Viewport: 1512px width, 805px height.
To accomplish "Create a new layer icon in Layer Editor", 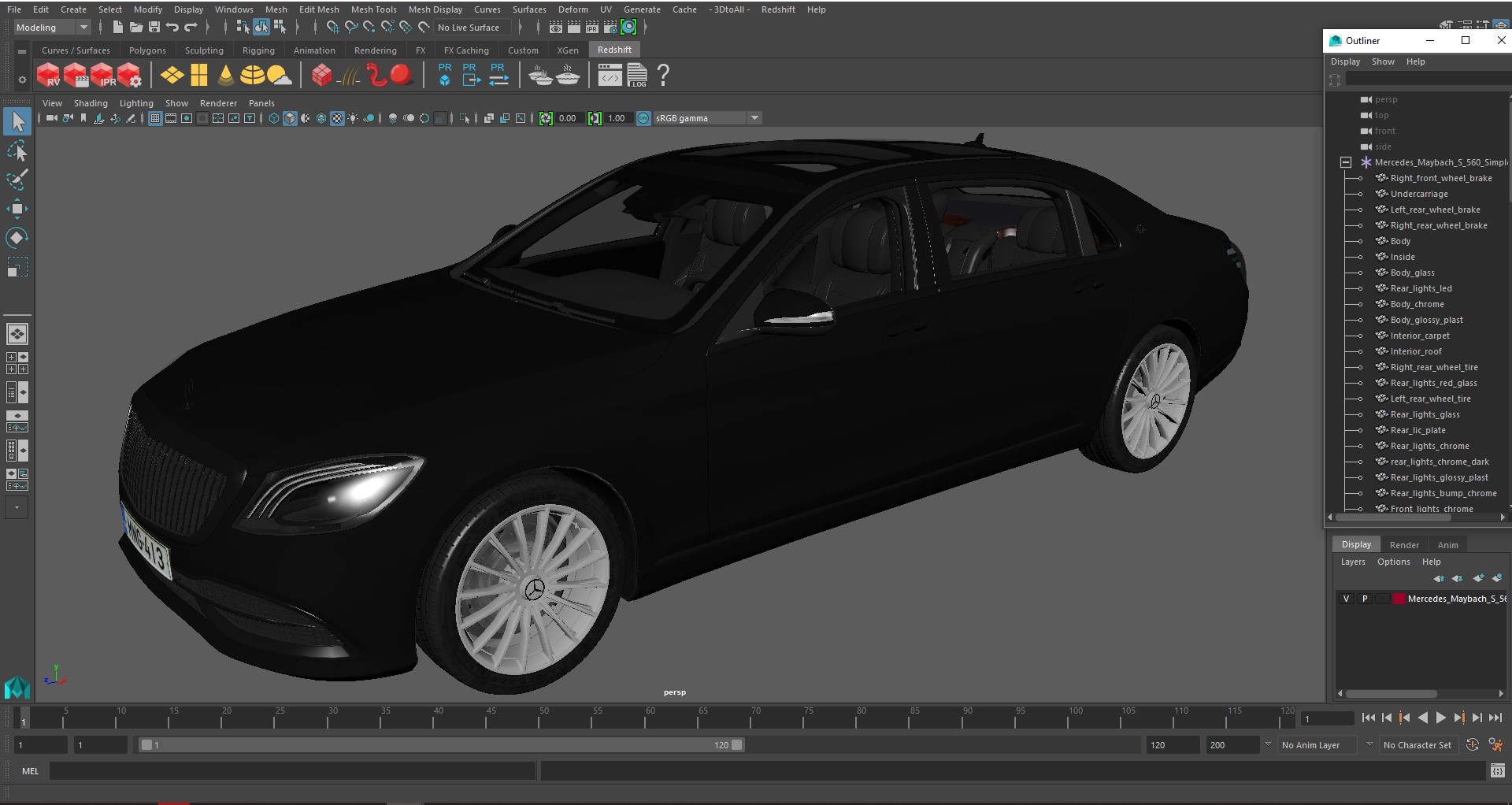I will click(1478, 578).
